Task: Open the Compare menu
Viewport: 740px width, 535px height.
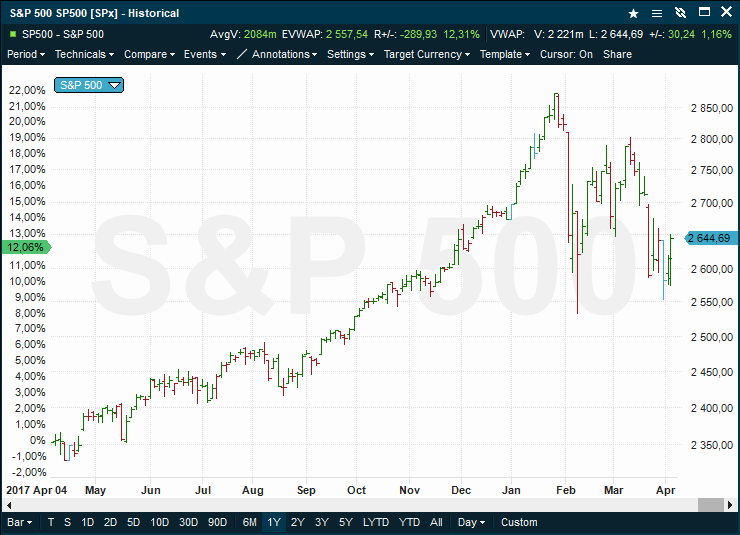Action: pos(149,54)
